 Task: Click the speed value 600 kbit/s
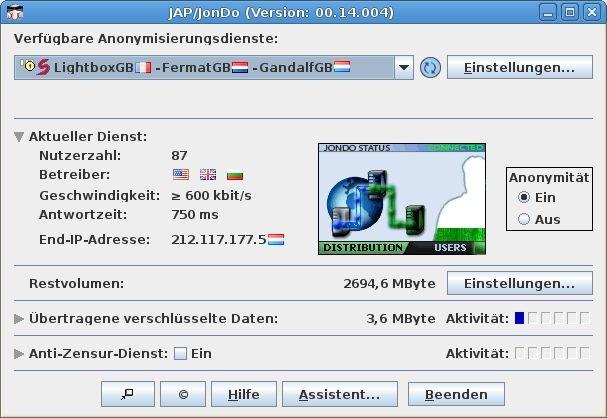(211, 195)
